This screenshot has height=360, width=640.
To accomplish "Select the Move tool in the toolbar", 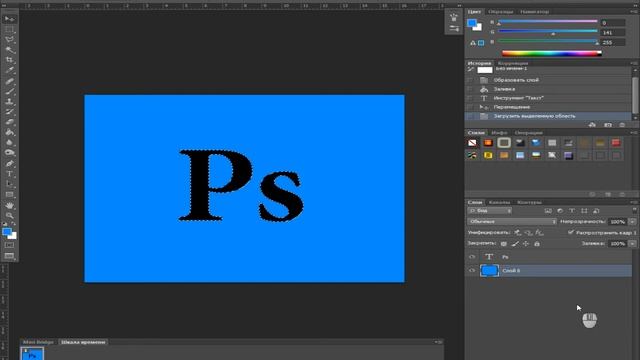I will [x=9, y=19].
